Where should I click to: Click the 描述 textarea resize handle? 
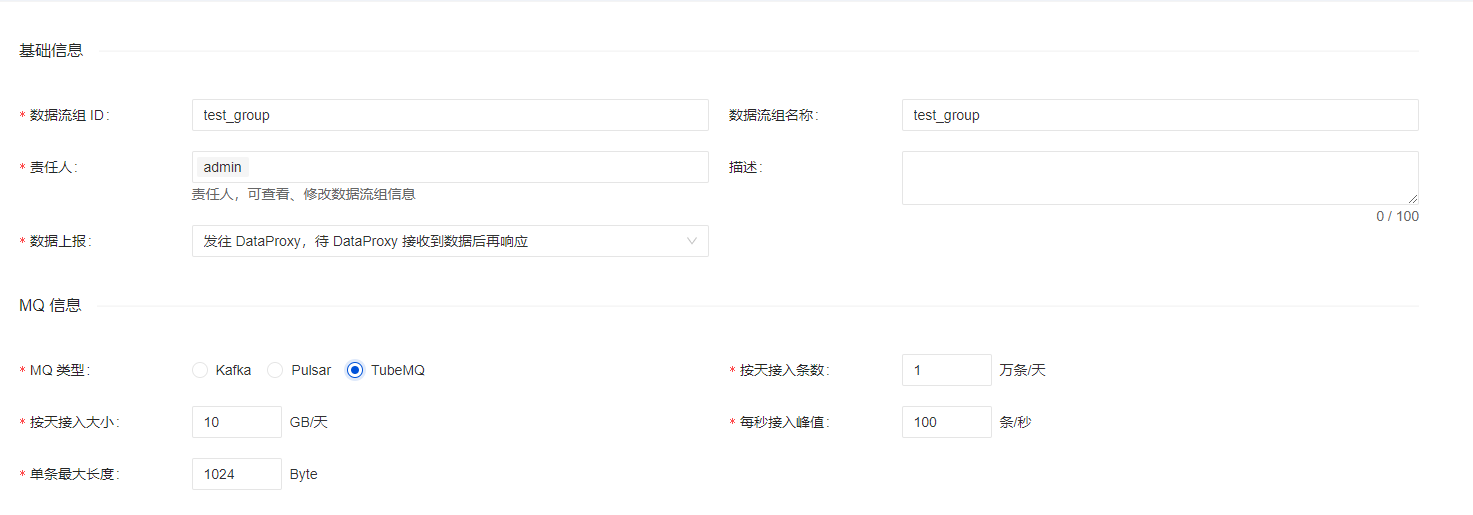click(1412, 199)
